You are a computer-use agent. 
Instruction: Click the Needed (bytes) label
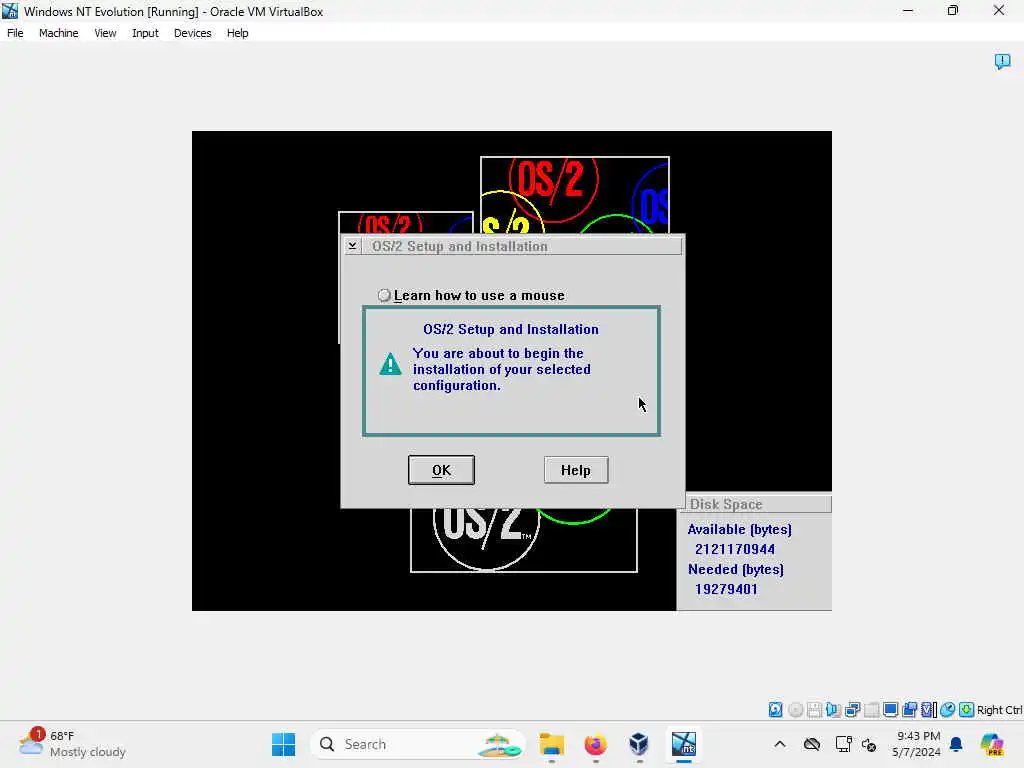point(735,569)
